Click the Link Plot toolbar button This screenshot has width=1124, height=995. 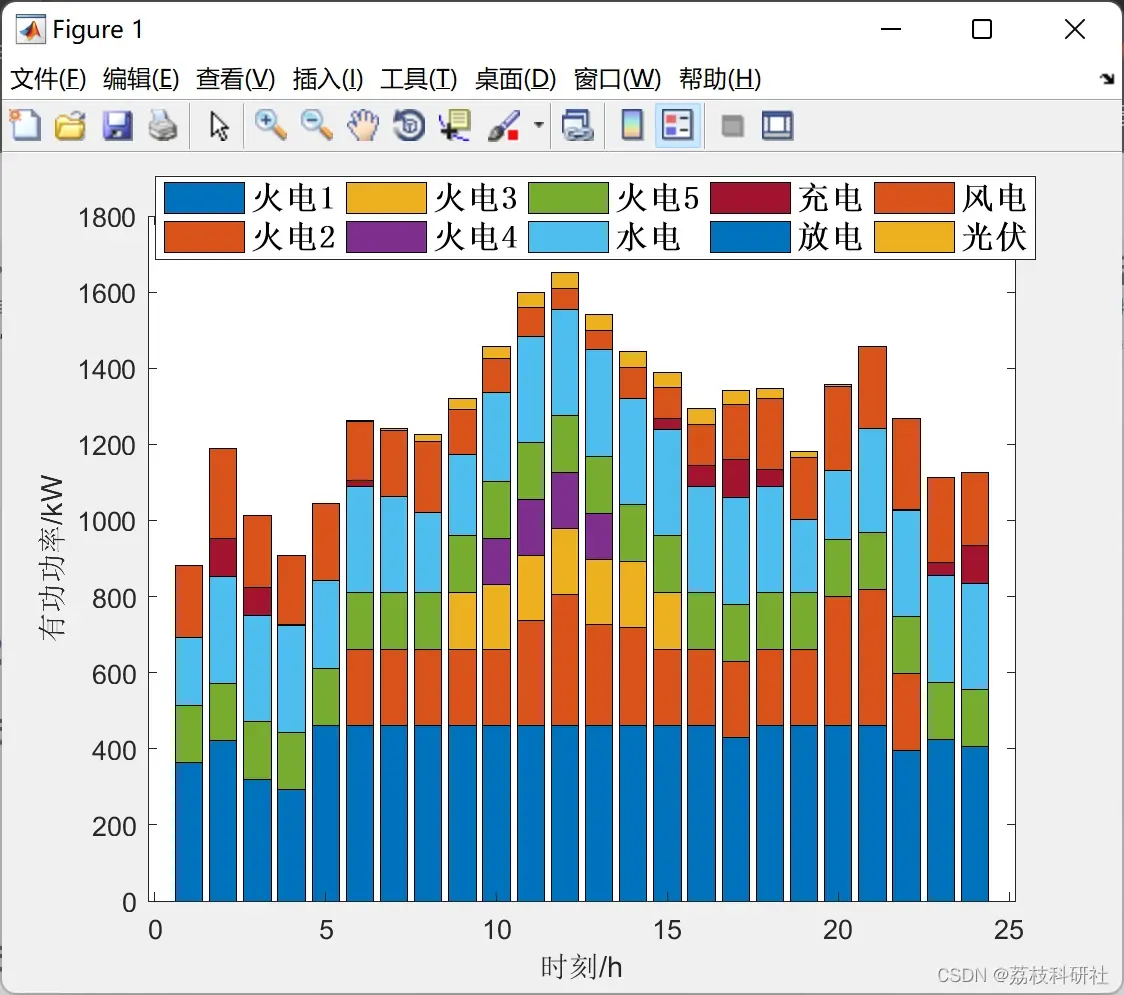tap(577, 125)
